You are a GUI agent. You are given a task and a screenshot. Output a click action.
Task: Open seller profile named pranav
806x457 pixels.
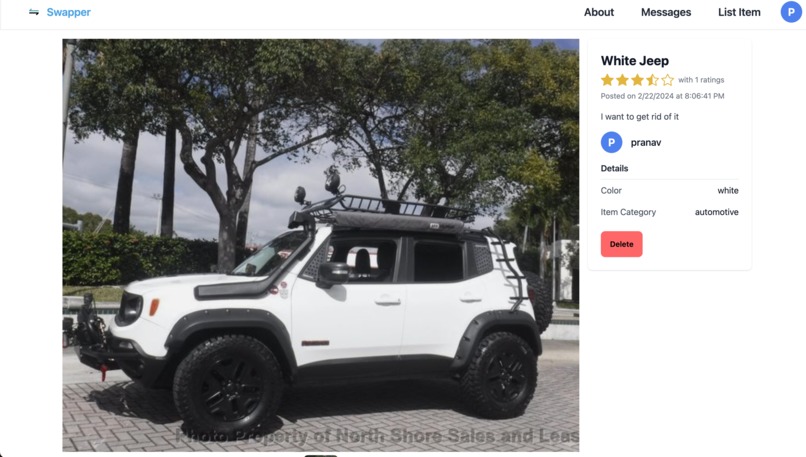(x=646, y=142)
